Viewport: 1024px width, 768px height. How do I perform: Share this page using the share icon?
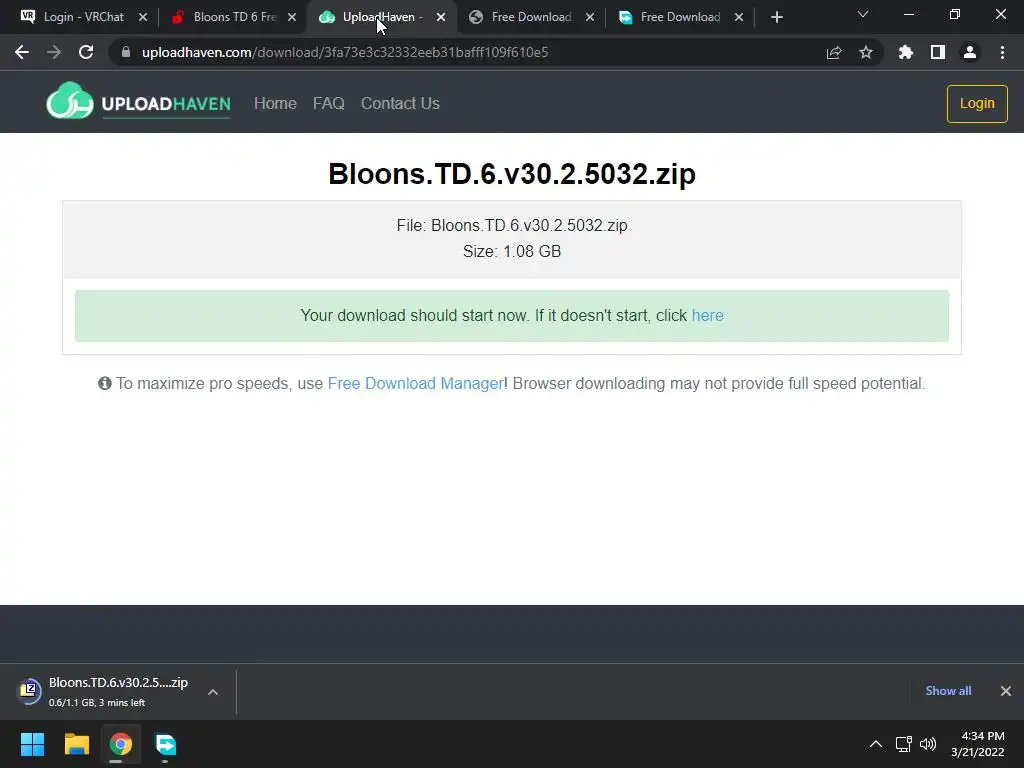(x=834, y=52)
